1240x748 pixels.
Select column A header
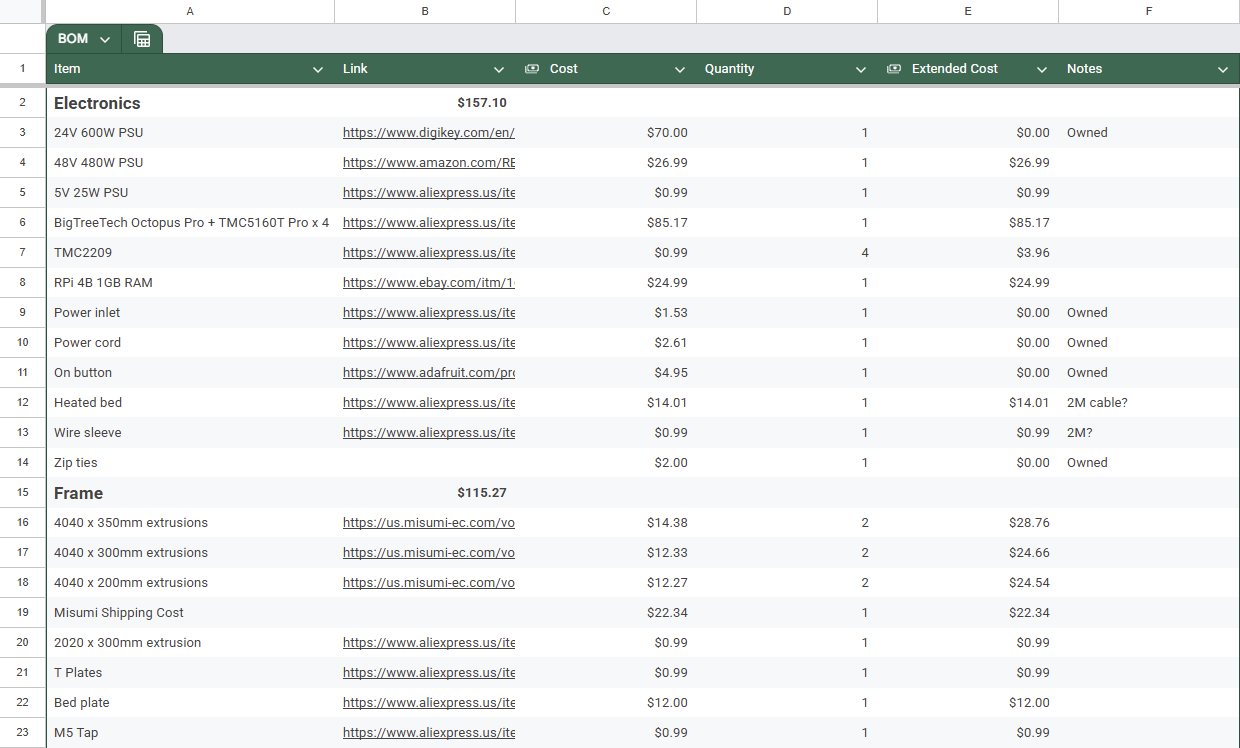tap(190, 11)
